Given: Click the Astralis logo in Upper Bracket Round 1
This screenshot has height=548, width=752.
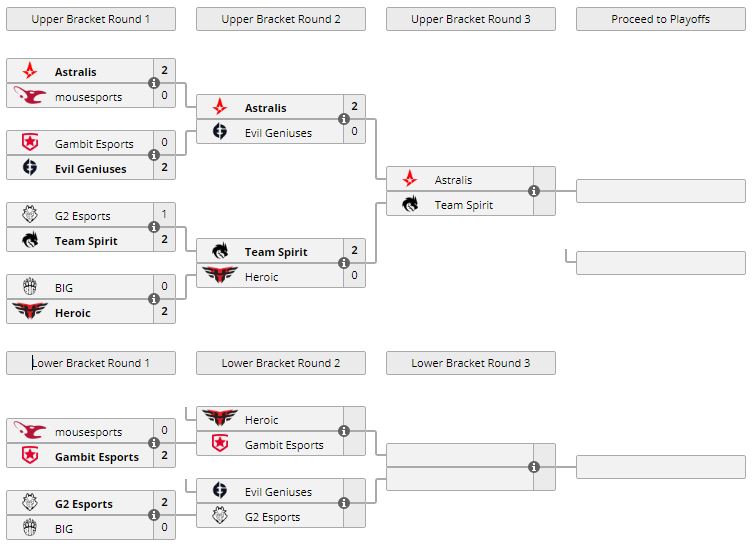Looking at the screenshot, I should click(30, 71).
